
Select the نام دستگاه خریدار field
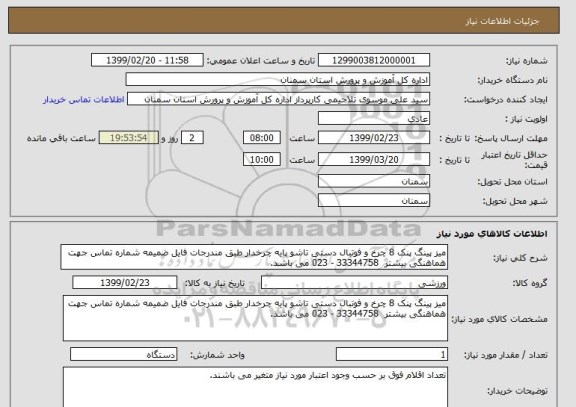(278, 80)
